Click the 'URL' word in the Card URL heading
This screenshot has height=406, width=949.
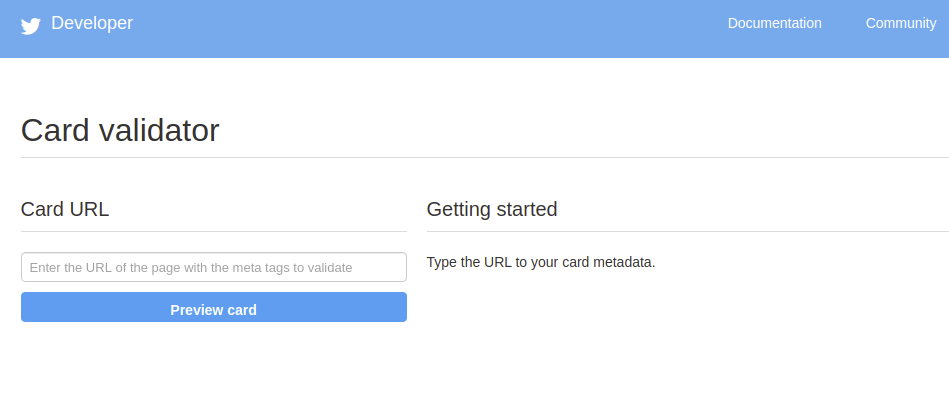point(90,209)
